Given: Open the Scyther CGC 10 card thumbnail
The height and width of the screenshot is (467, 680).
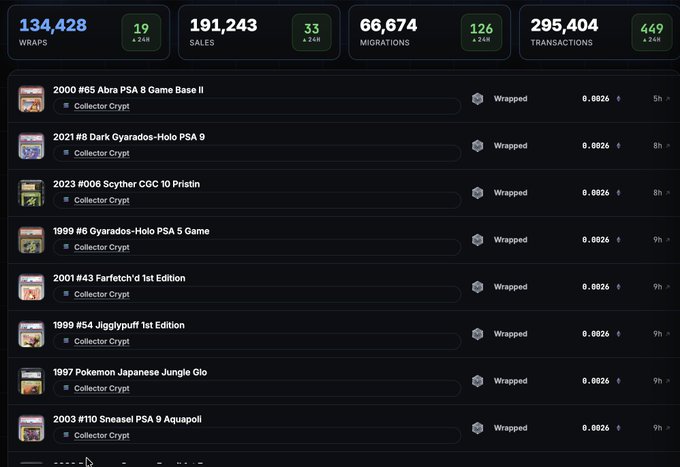Looking at the screenshot, I should 31,193.
